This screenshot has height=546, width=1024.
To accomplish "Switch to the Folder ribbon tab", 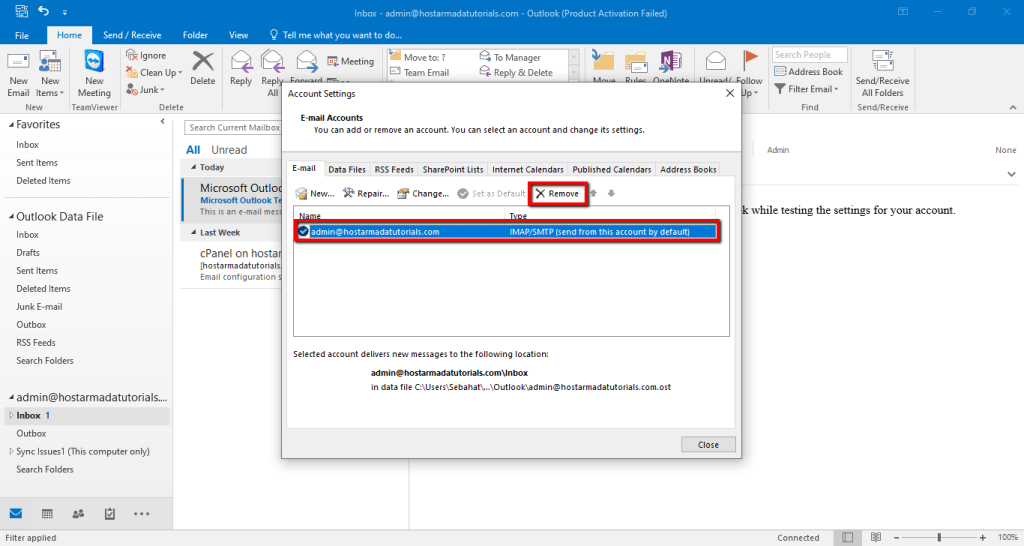I will (x=195, y=35).
